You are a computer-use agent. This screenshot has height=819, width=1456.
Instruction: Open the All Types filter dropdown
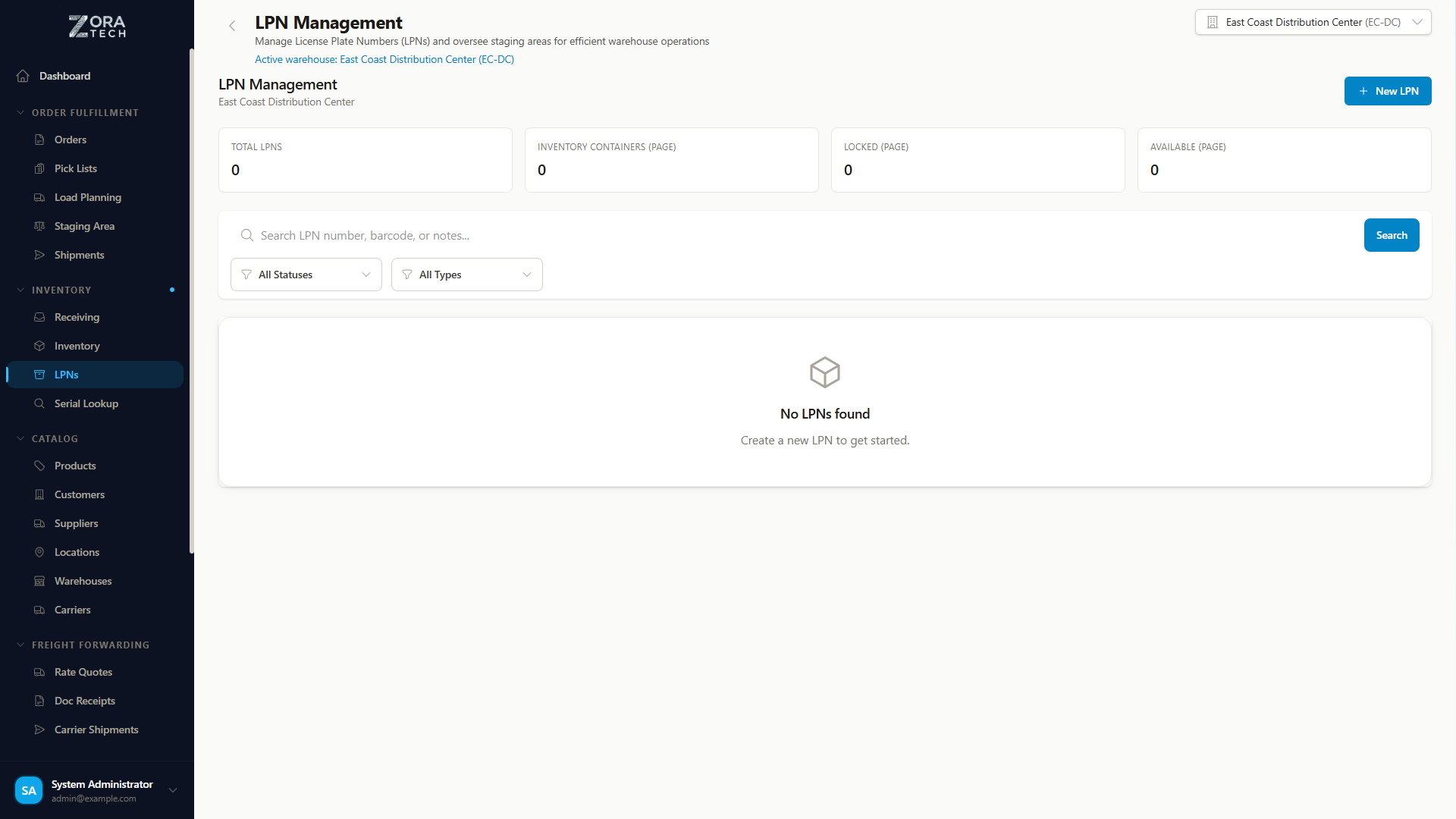tap(466, 275)
